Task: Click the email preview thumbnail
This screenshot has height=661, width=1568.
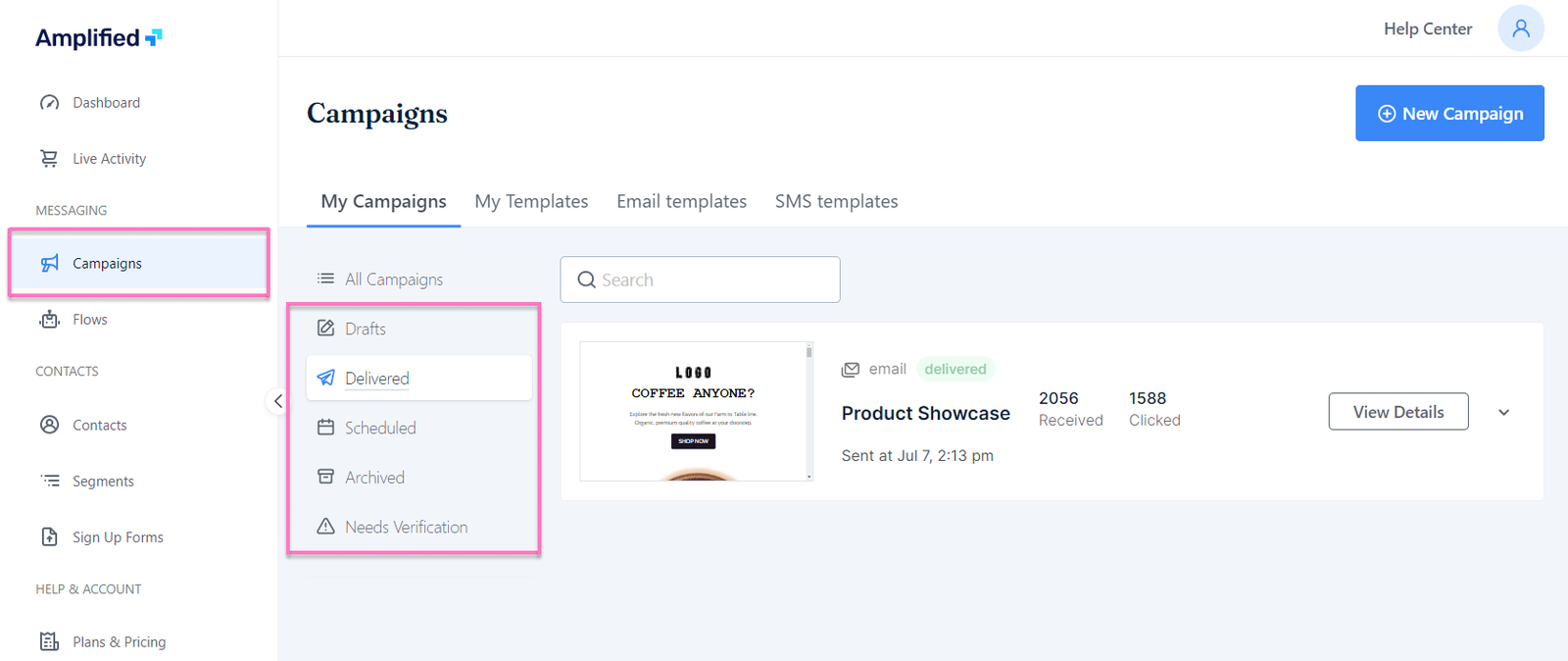Action: [x=695, y=411]
